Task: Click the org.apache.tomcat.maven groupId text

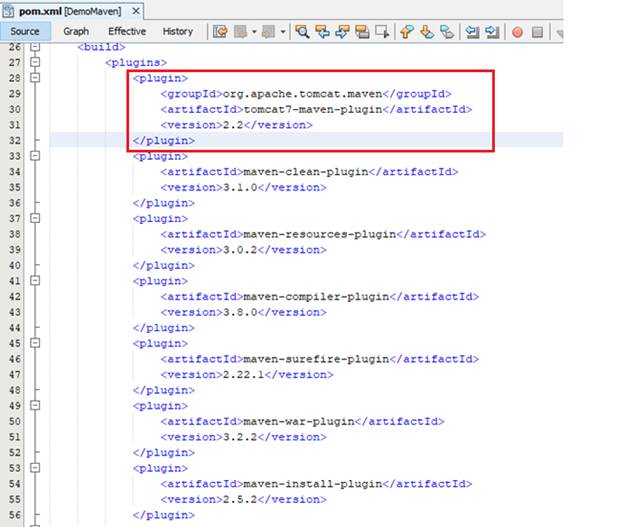Action: pos(302,94)
